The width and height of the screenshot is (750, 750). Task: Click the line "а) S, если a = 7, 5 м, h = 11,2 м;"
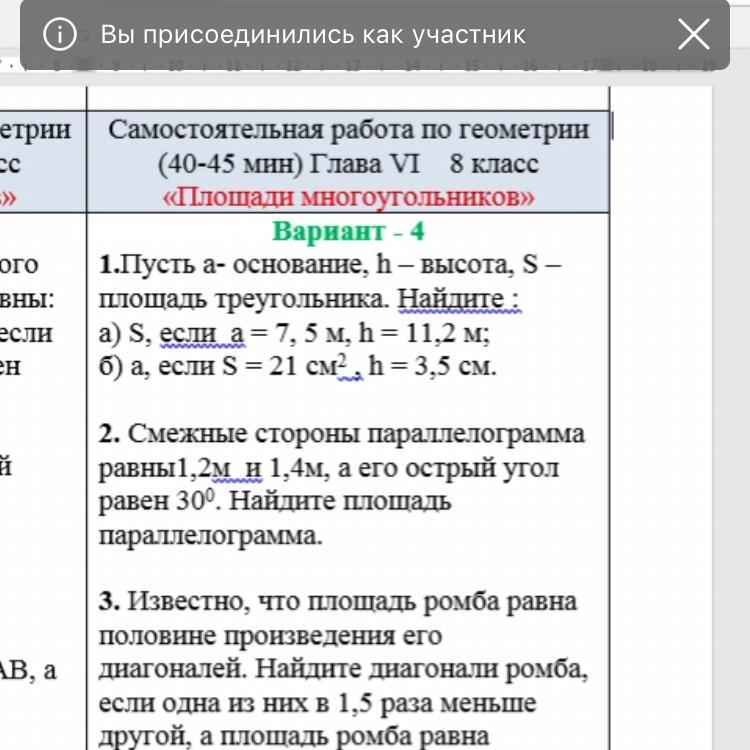[x=294, y=333]
